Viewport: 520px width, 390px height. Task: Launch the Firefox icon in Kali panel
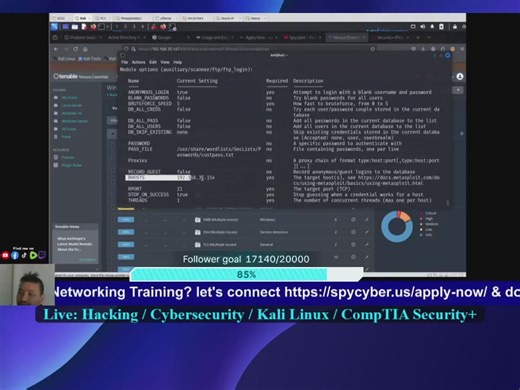click(x=93, y=26)
